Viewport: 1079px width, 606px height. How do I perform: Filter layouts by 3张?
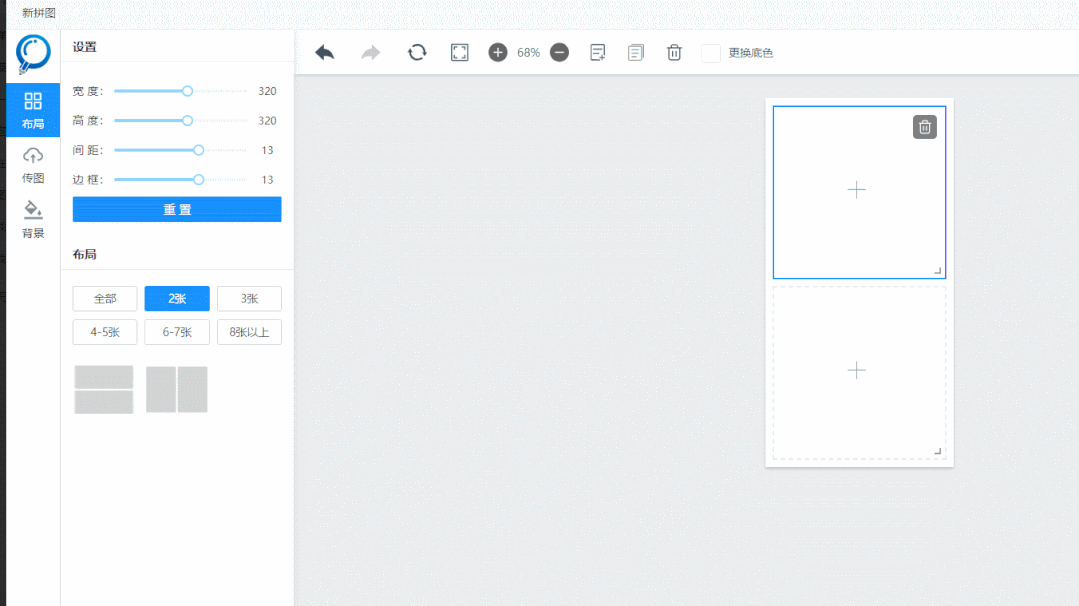pos(249,299)
